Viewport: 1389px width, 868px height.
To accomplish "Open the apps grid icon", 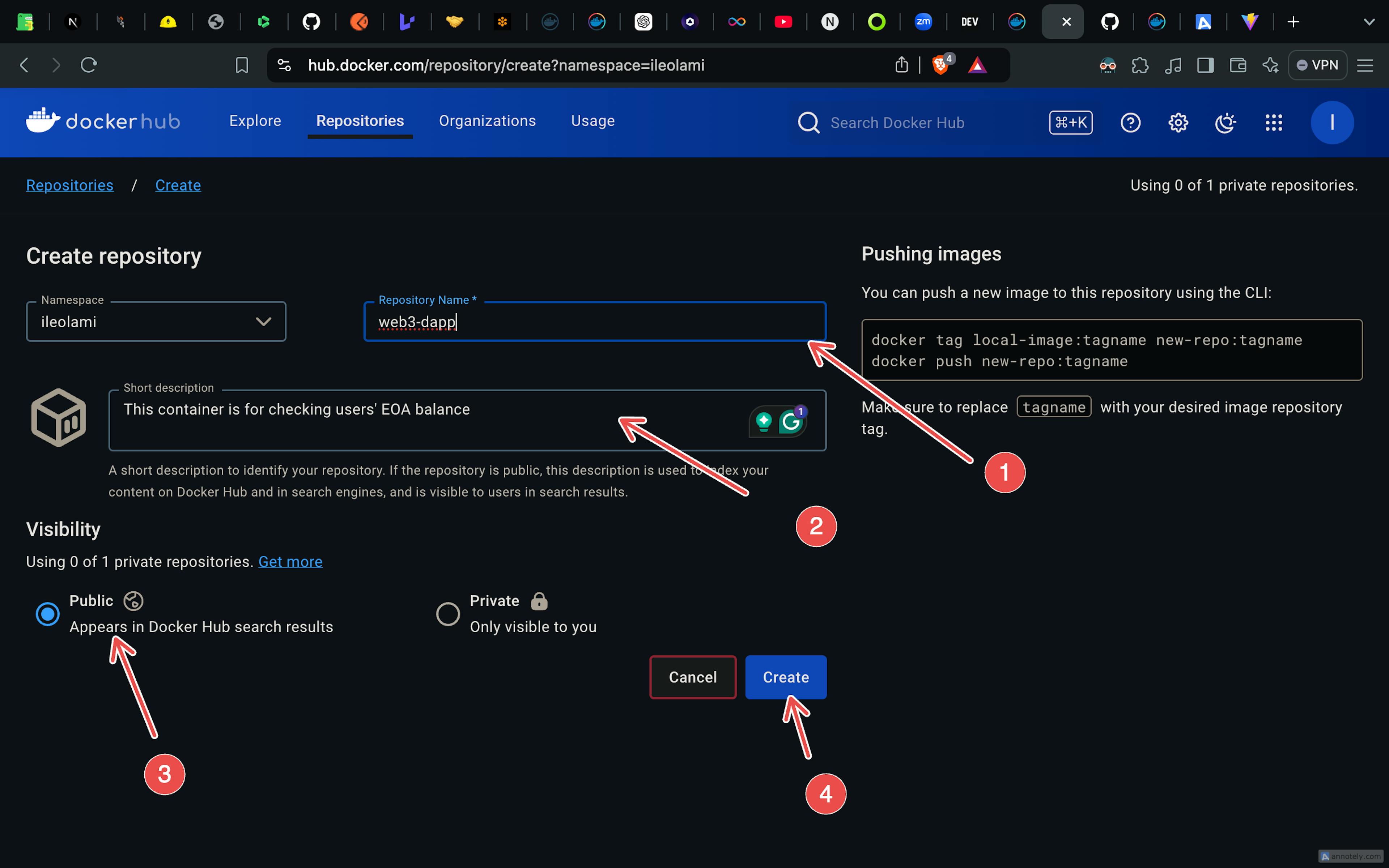I will pyautogui.click(x=1274, y=122).
